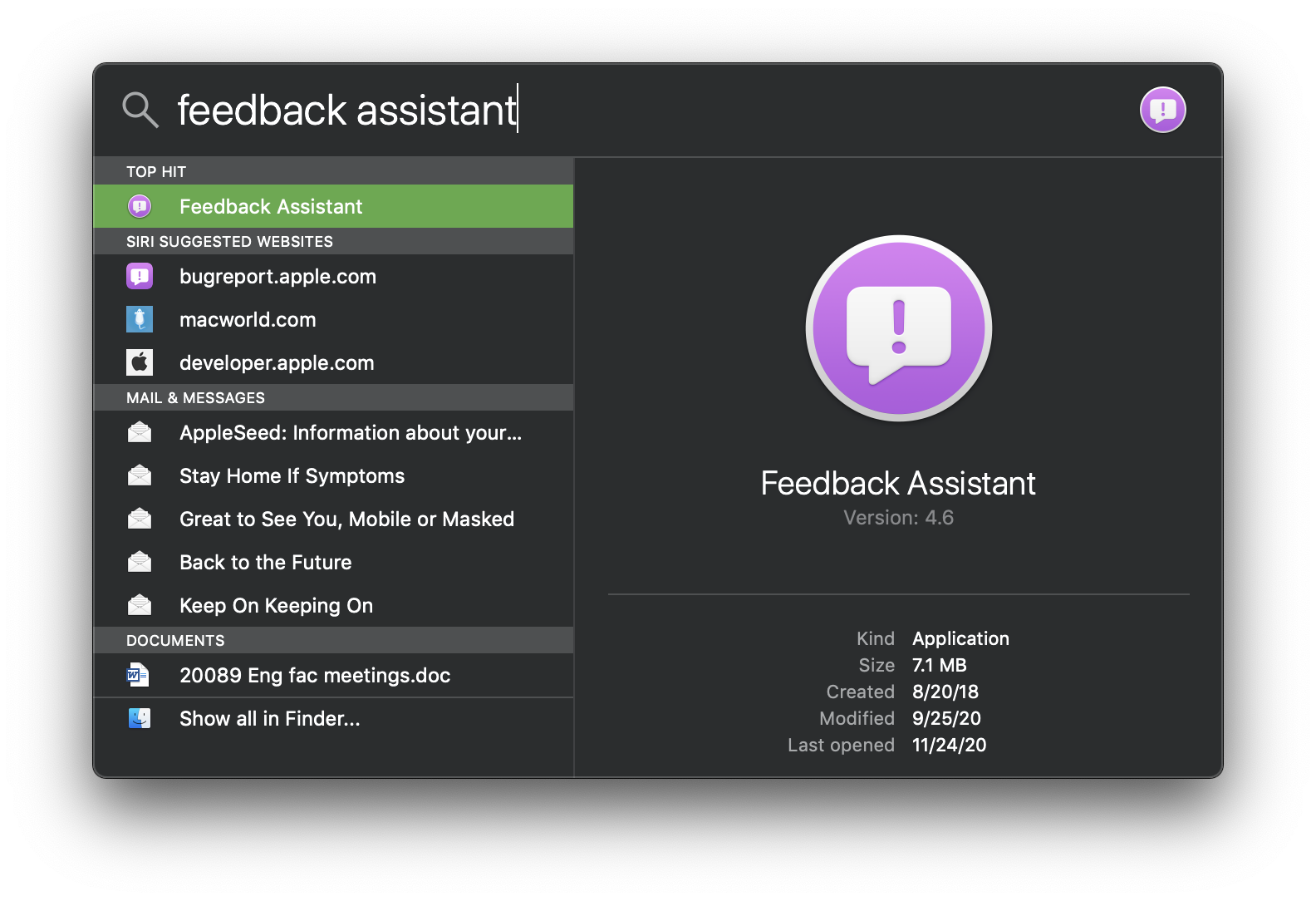Click the Finder icon beside Show all in Finder
This screenshot has height=901, width=1316.
point(140,718)
